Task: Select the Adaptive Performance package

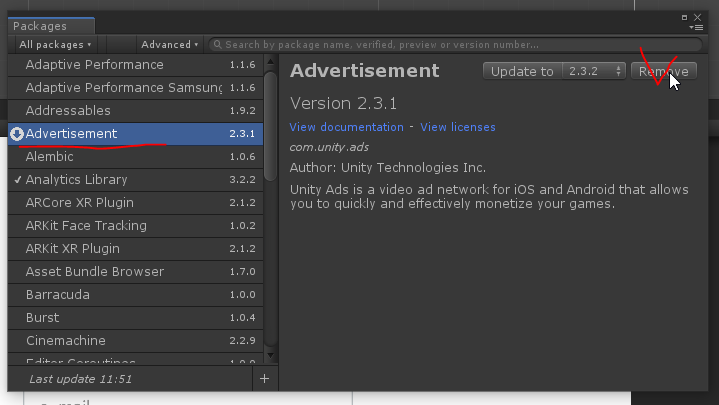Action: (x=135, y=65)
